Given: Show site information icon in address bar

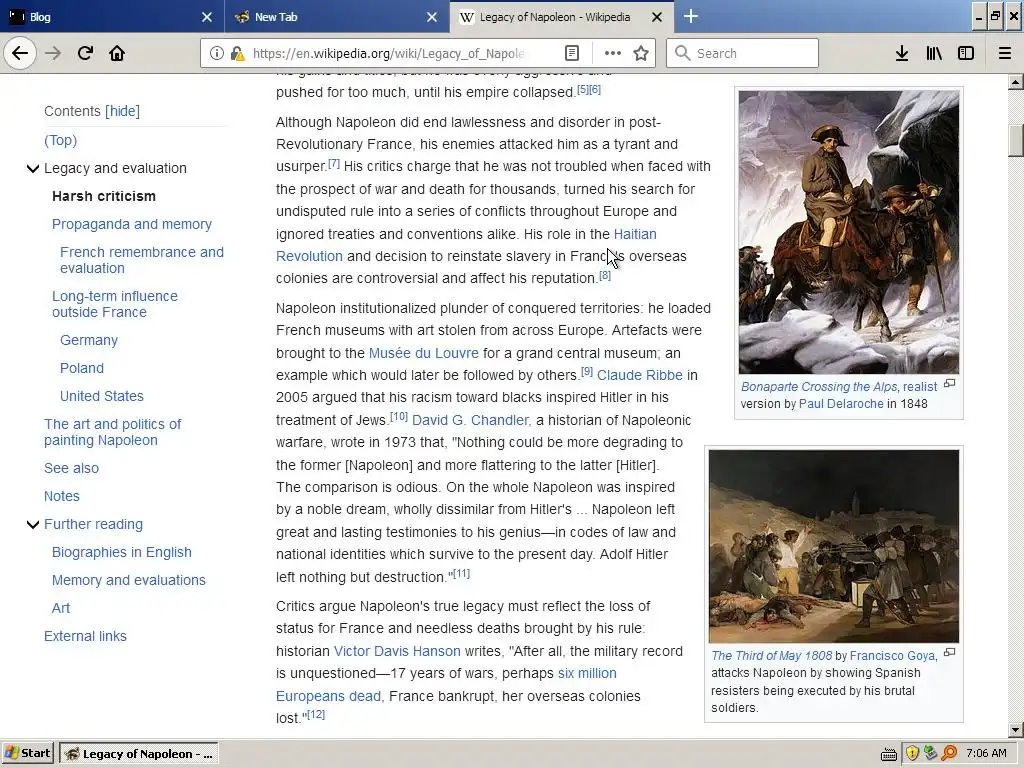Looking at the screenshot, I should (217, 54).
